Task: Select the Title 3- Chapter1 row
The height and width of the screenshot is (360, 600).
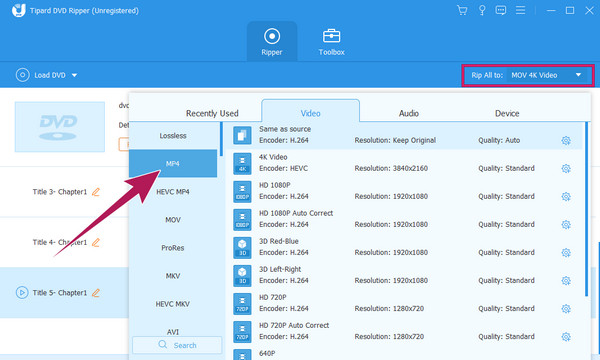Action: (x=64, y=192)
